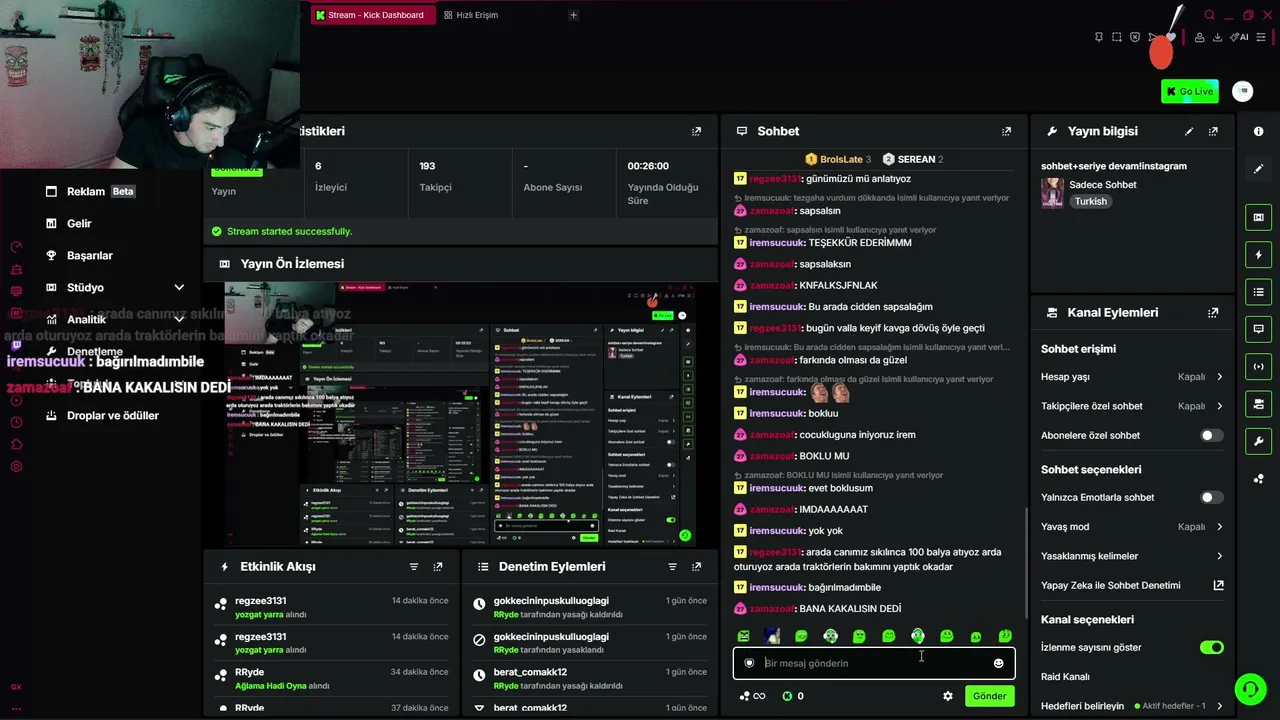Click the broadcast signal icon in right sidebar
Image resolution: width=1280 pixels, height=720 pixels.
pos(1258,366)
